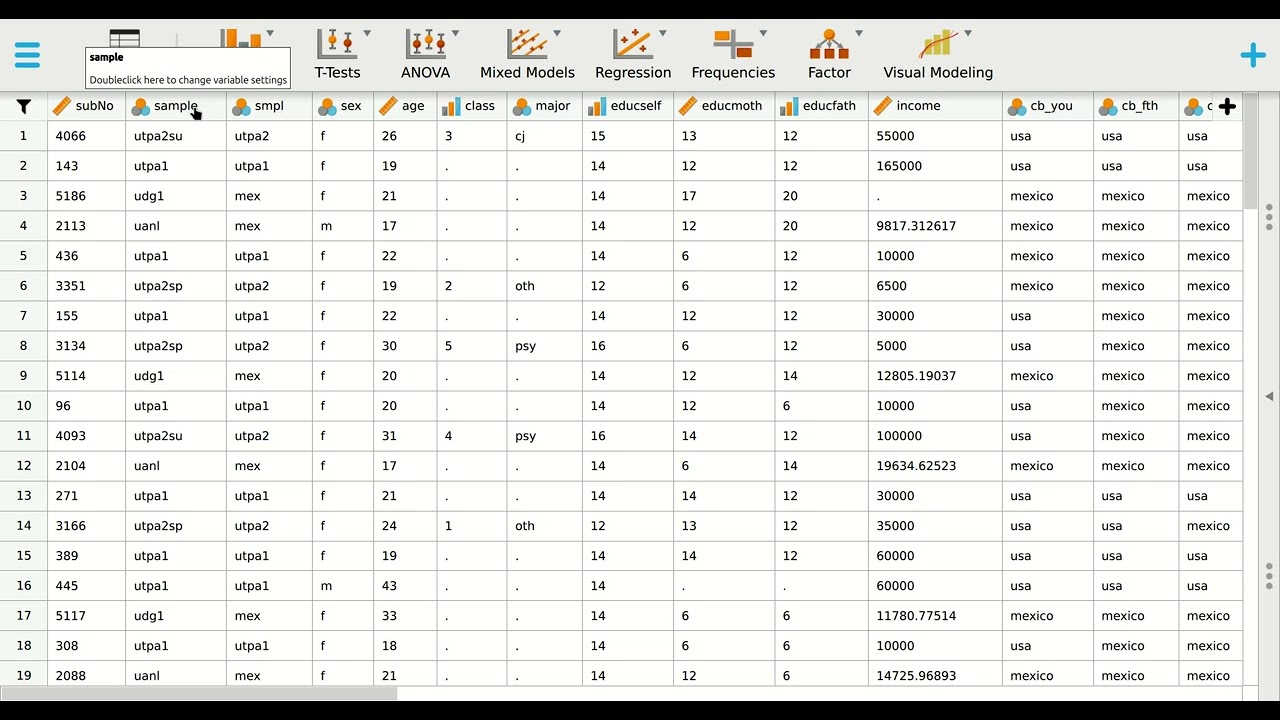Click income value '12805.19037'
Image resolution: width=1280 pixels, height=720 pixels.
(935, 376)
